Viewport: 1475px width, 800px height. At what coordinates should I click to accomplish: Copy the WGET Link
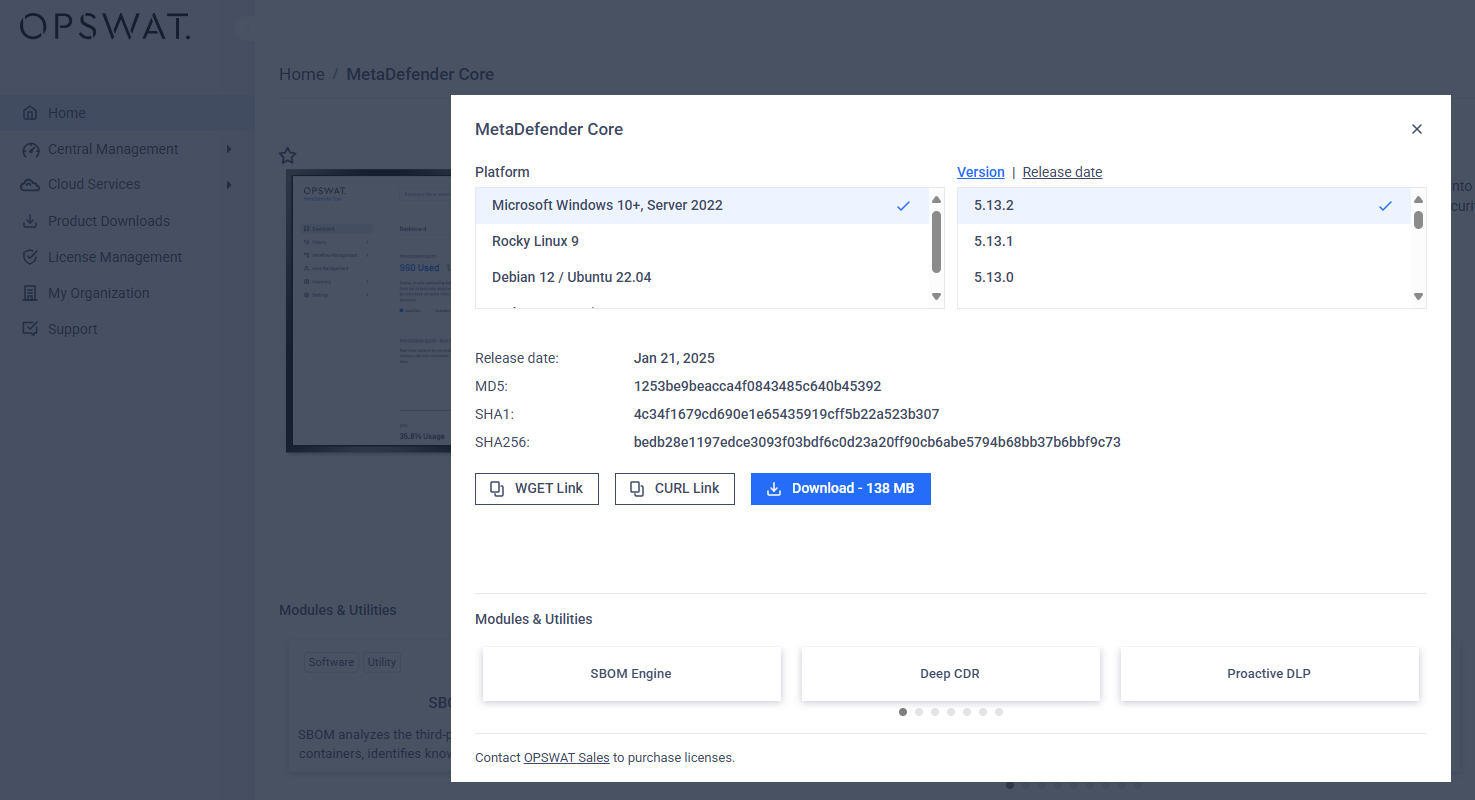pos(537,489)
